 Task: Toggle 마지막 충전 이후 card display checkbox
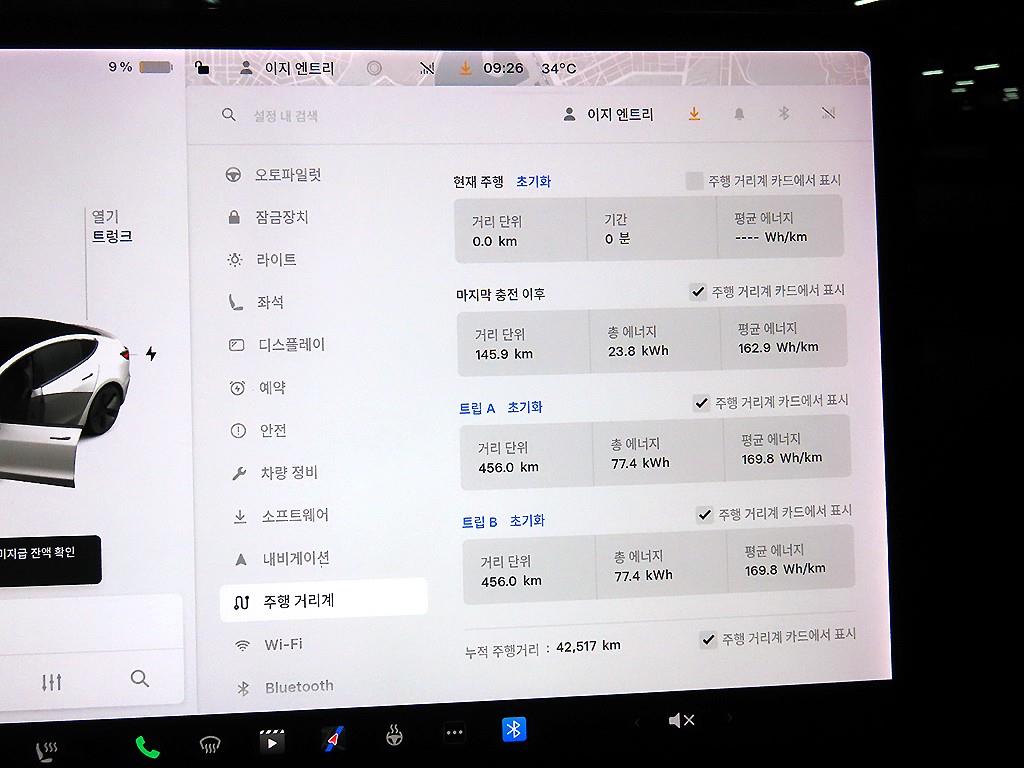tap(698, 291)
